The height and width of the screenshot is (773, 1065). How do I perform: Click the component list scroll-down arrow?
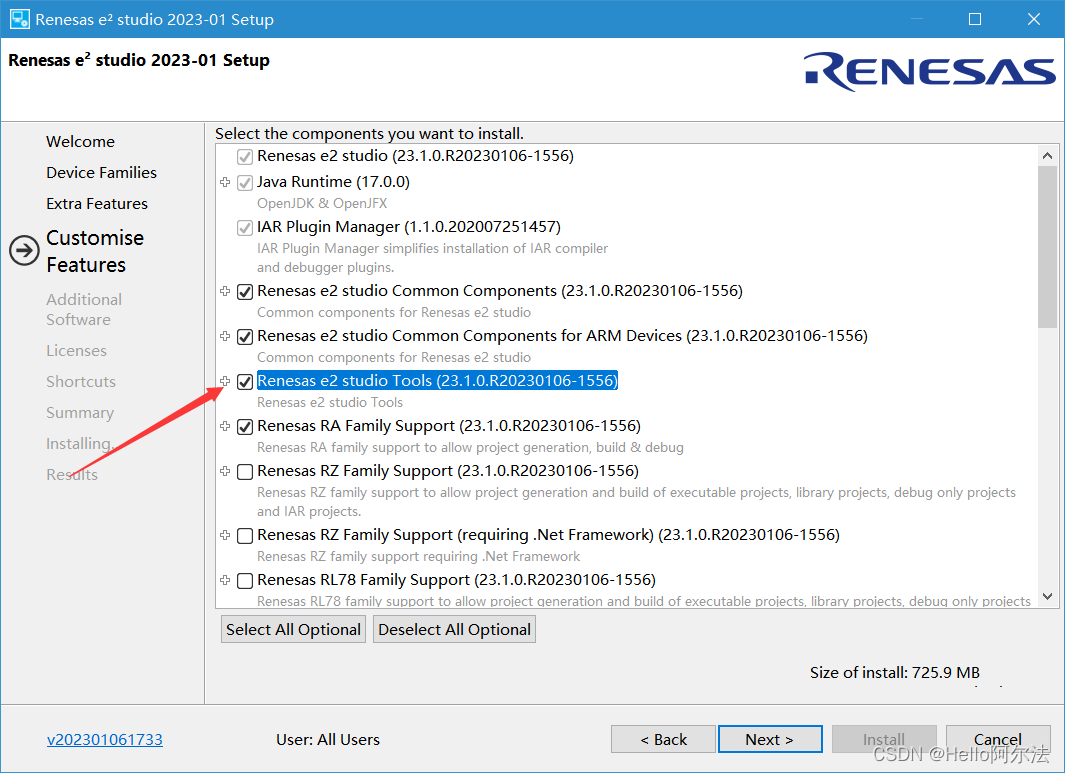pos(1048,597)
